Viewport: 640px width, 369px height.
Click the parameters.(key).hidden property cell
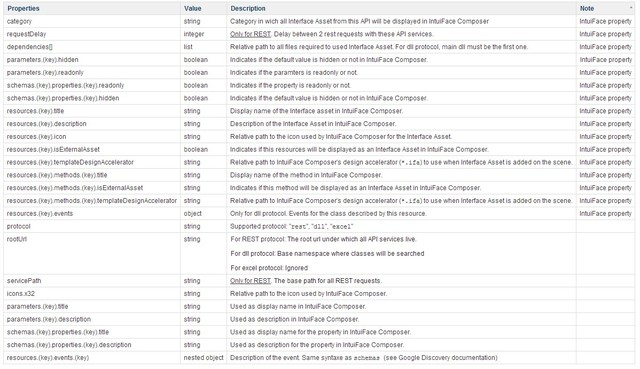click(x=92, y=60)
